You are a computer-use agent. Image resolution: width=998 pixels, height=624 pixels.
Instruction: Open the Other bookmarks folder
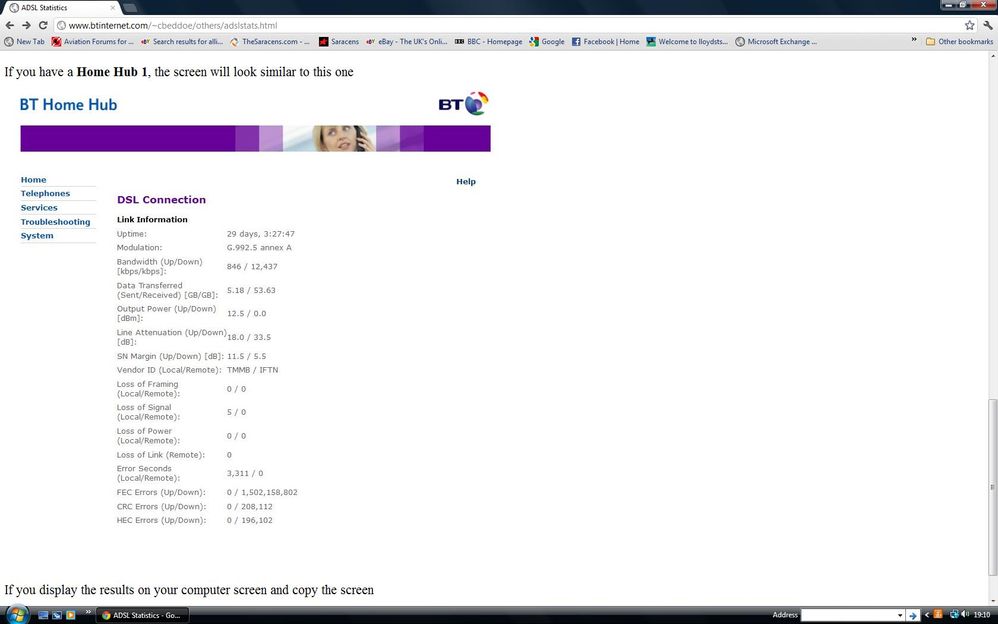(959, 41)
